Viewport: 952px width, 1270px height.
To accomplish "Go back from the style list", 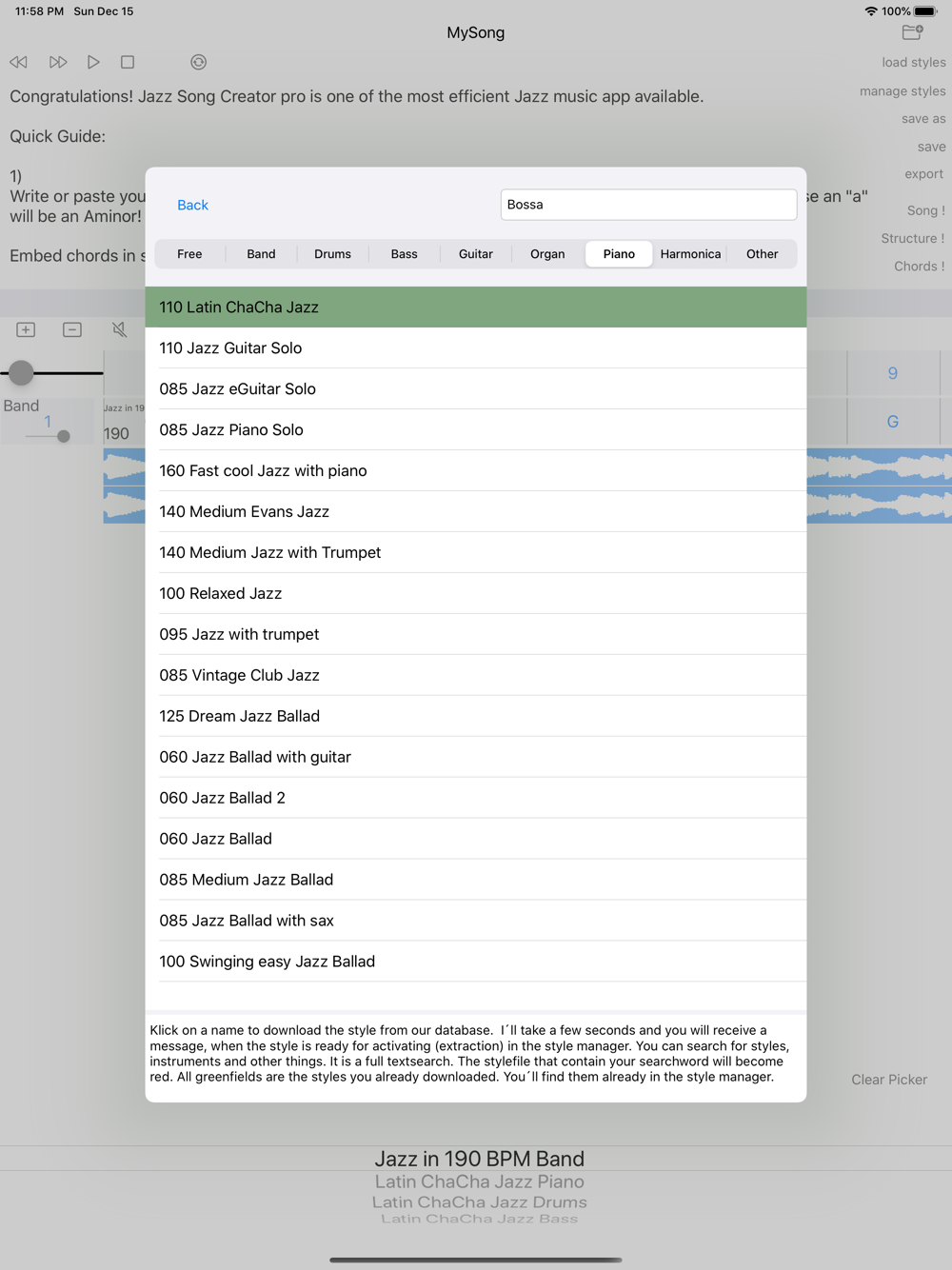I will coord(192,205).
